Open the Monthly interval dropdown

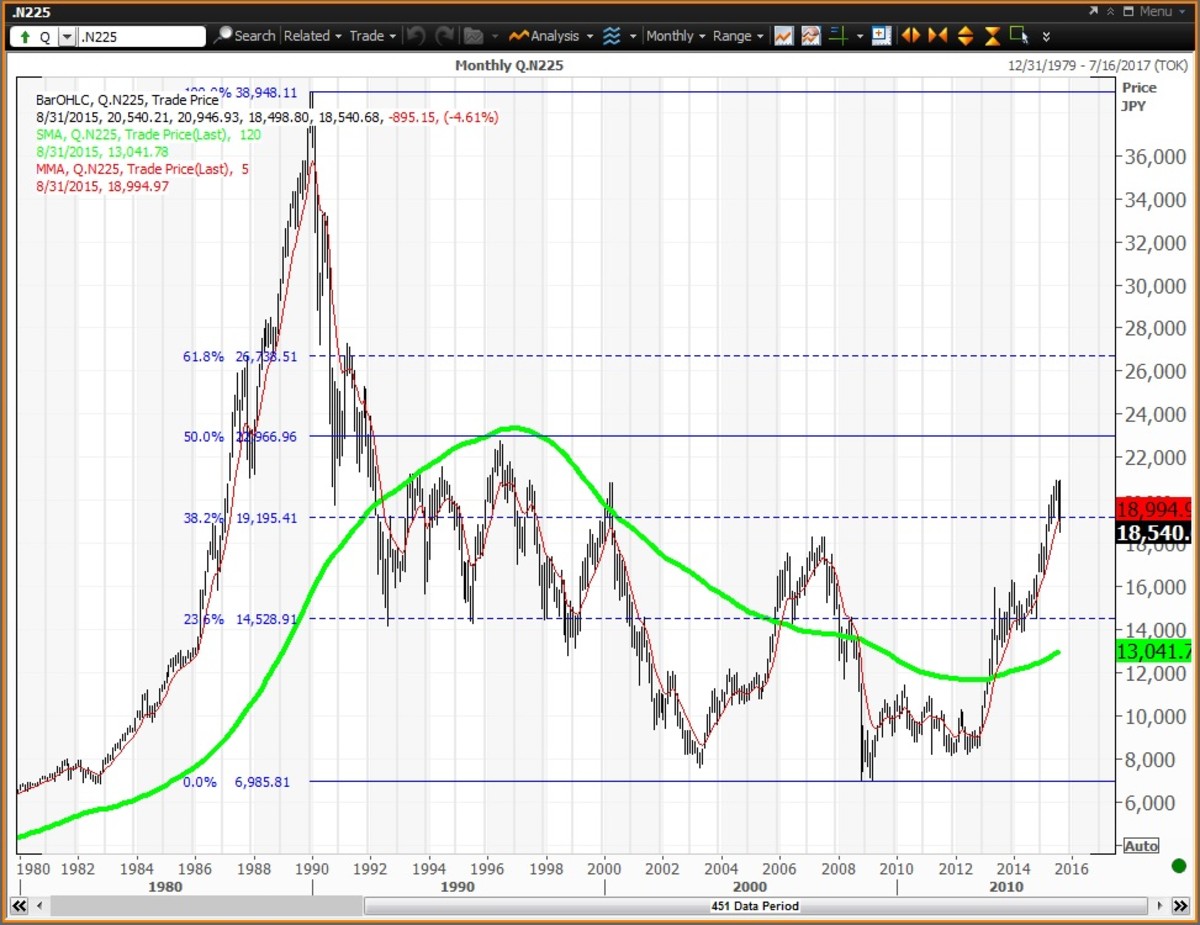point(675,36)
